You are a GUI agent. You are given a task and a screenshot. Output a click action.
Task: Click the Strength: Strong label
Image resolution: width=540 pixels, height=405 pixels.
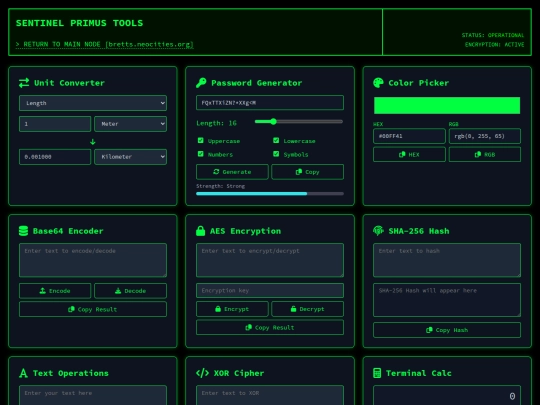pyautogui.click(x=220, y=186)
